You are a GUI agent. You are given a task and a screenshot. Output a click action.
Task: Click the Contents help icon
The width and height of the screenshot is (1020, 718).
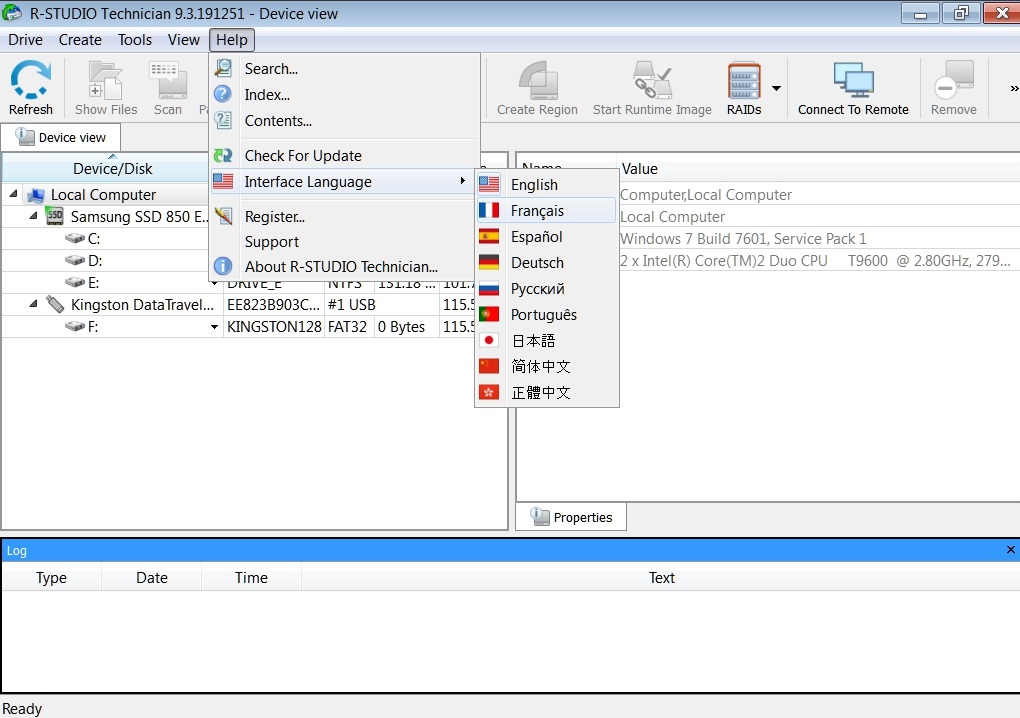[223, 120]
